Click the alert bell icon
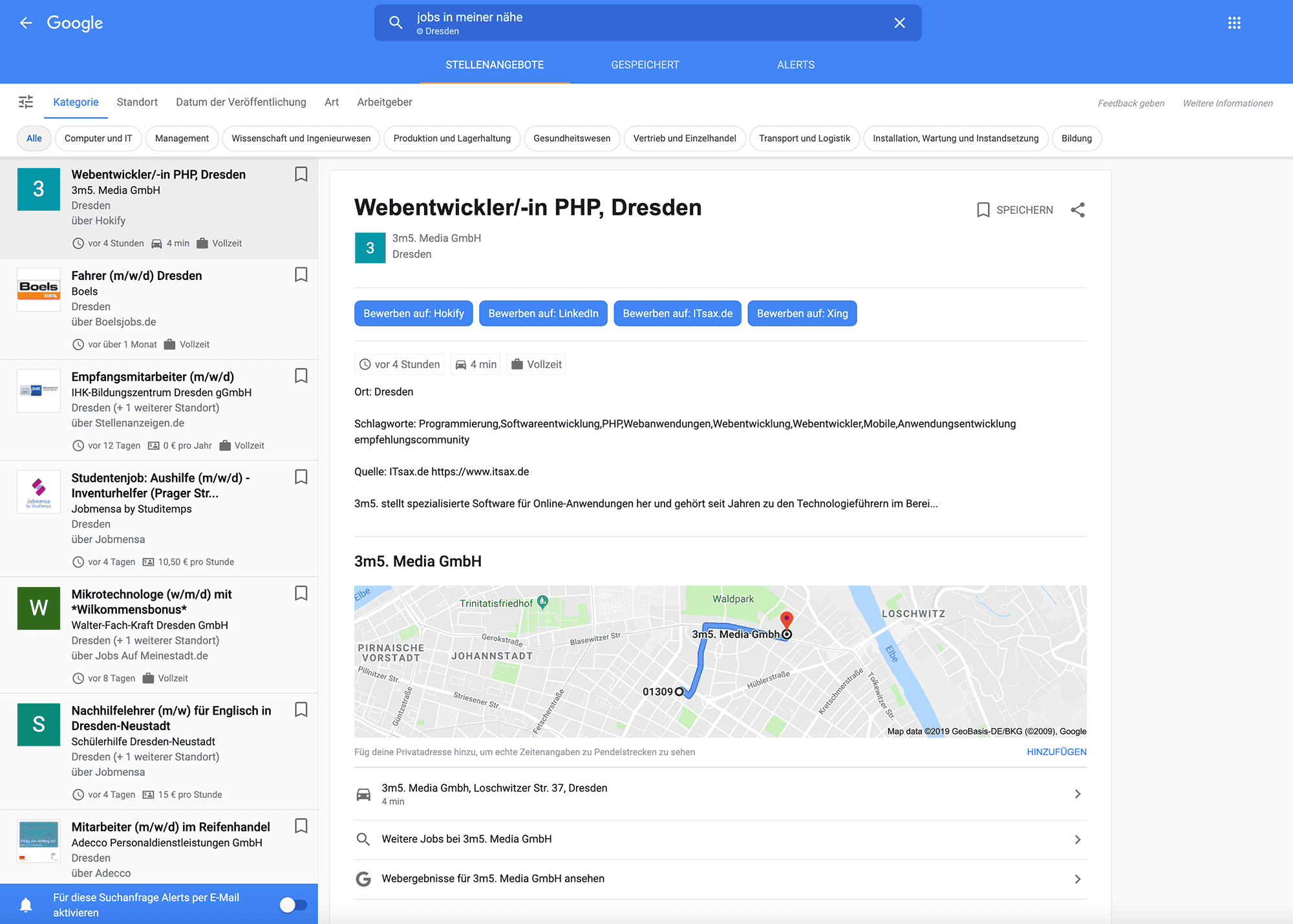 (26, 905)
